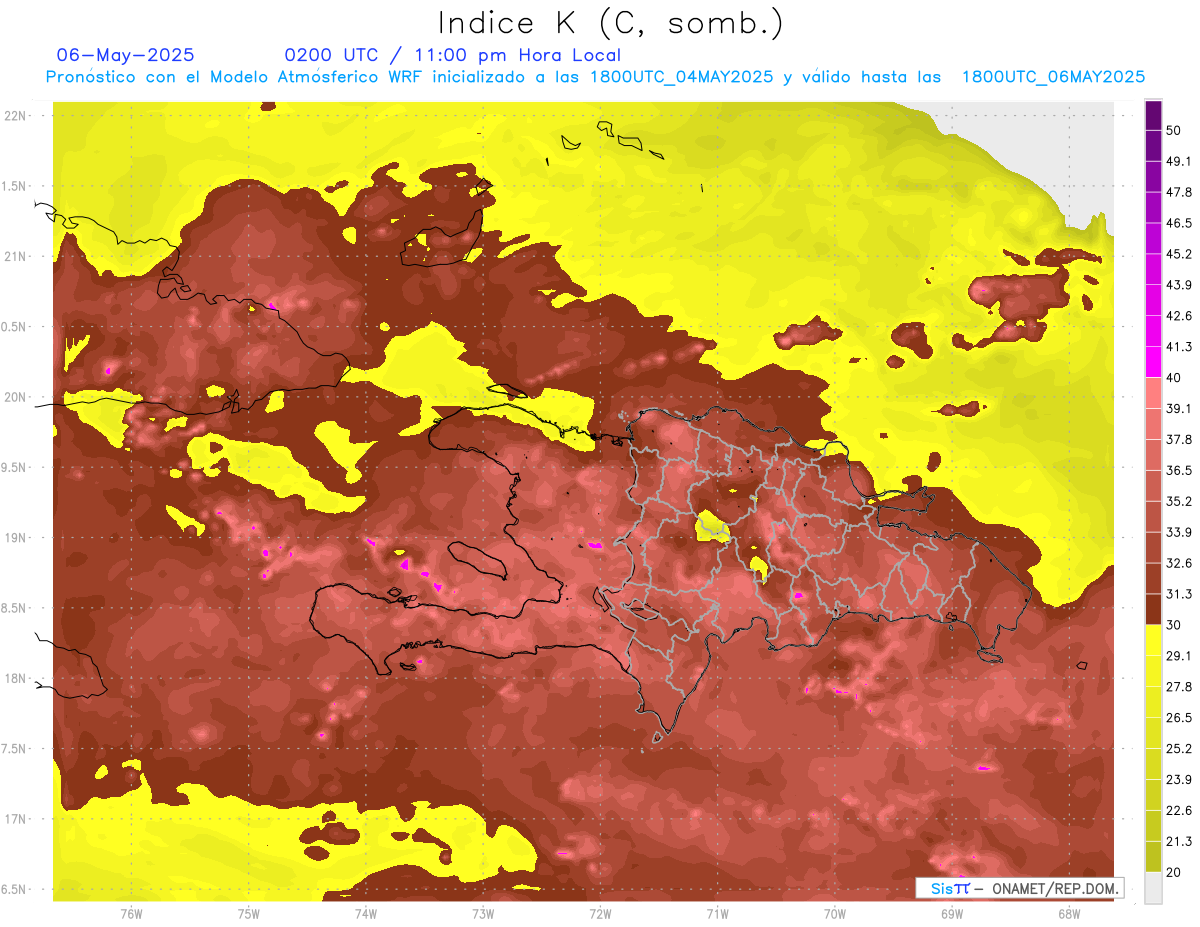The height and width of the screenshot is (927, 1200).
Task: Click colorbar value "32.6"
Action: (x=1179, y=563)
